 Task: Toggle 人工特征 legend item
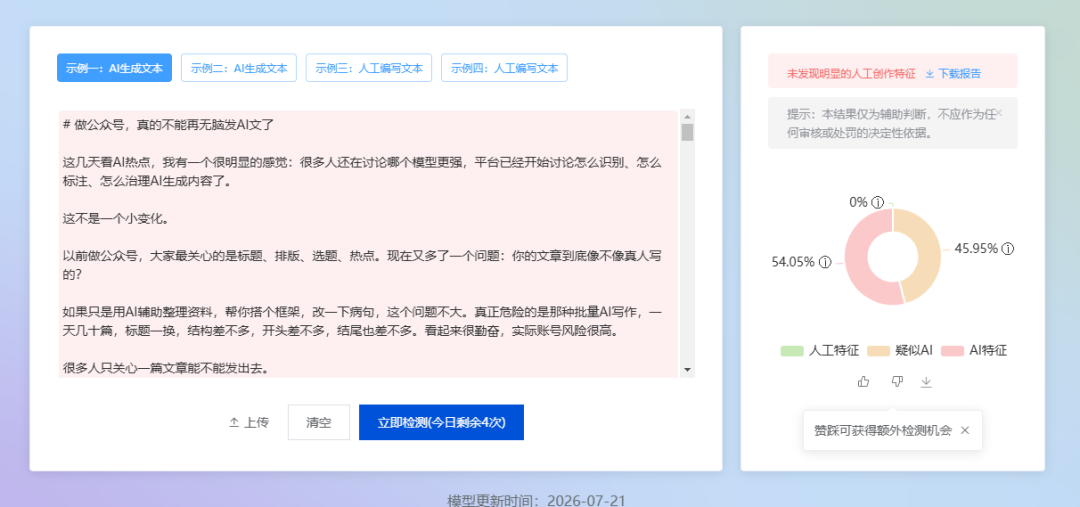point(820,351)
